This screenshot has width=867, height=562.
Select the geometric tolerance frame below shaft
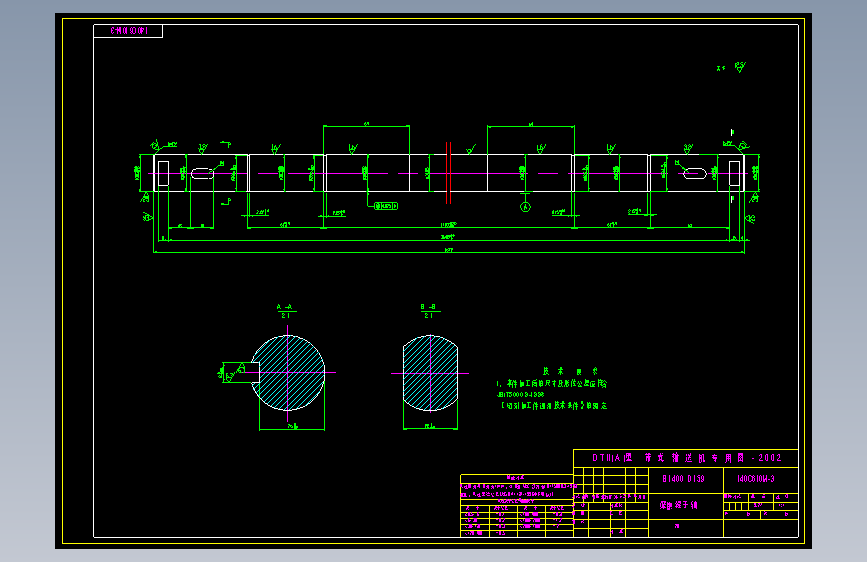(x=386, y=206)
